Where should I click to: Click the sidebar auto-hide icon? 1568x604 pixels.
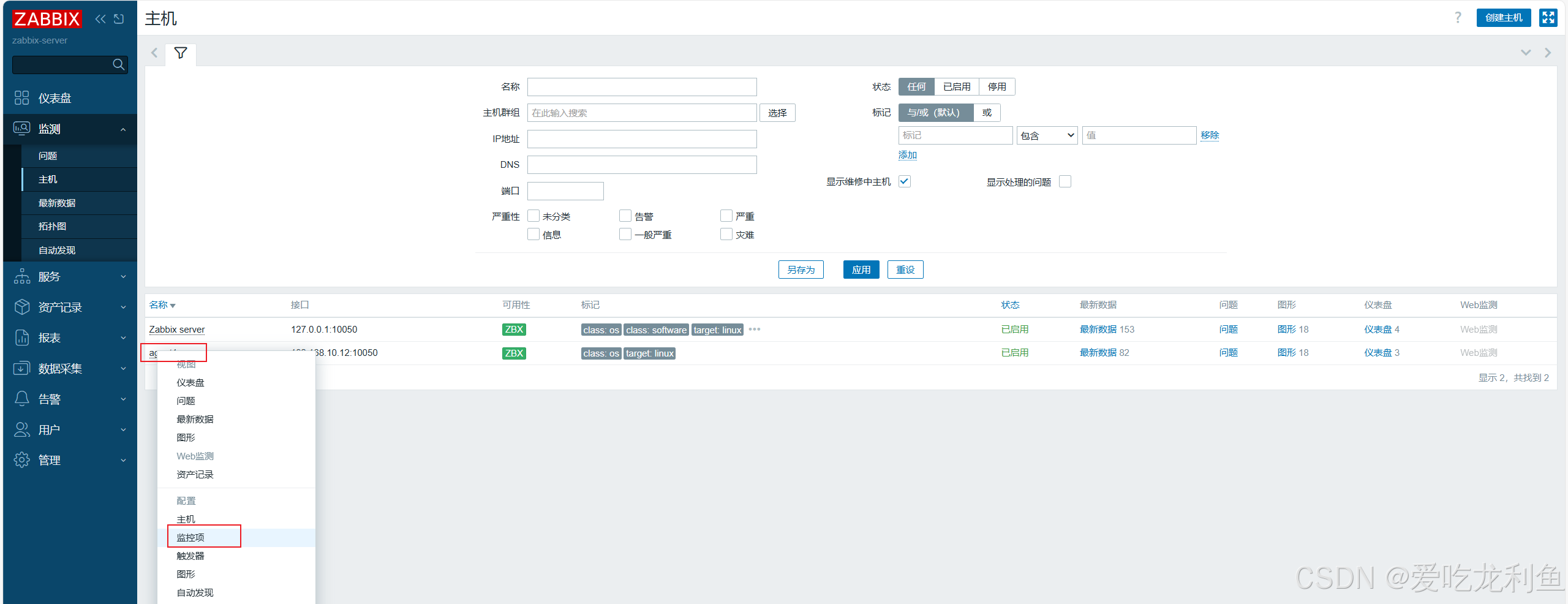[x=119, y=19]
